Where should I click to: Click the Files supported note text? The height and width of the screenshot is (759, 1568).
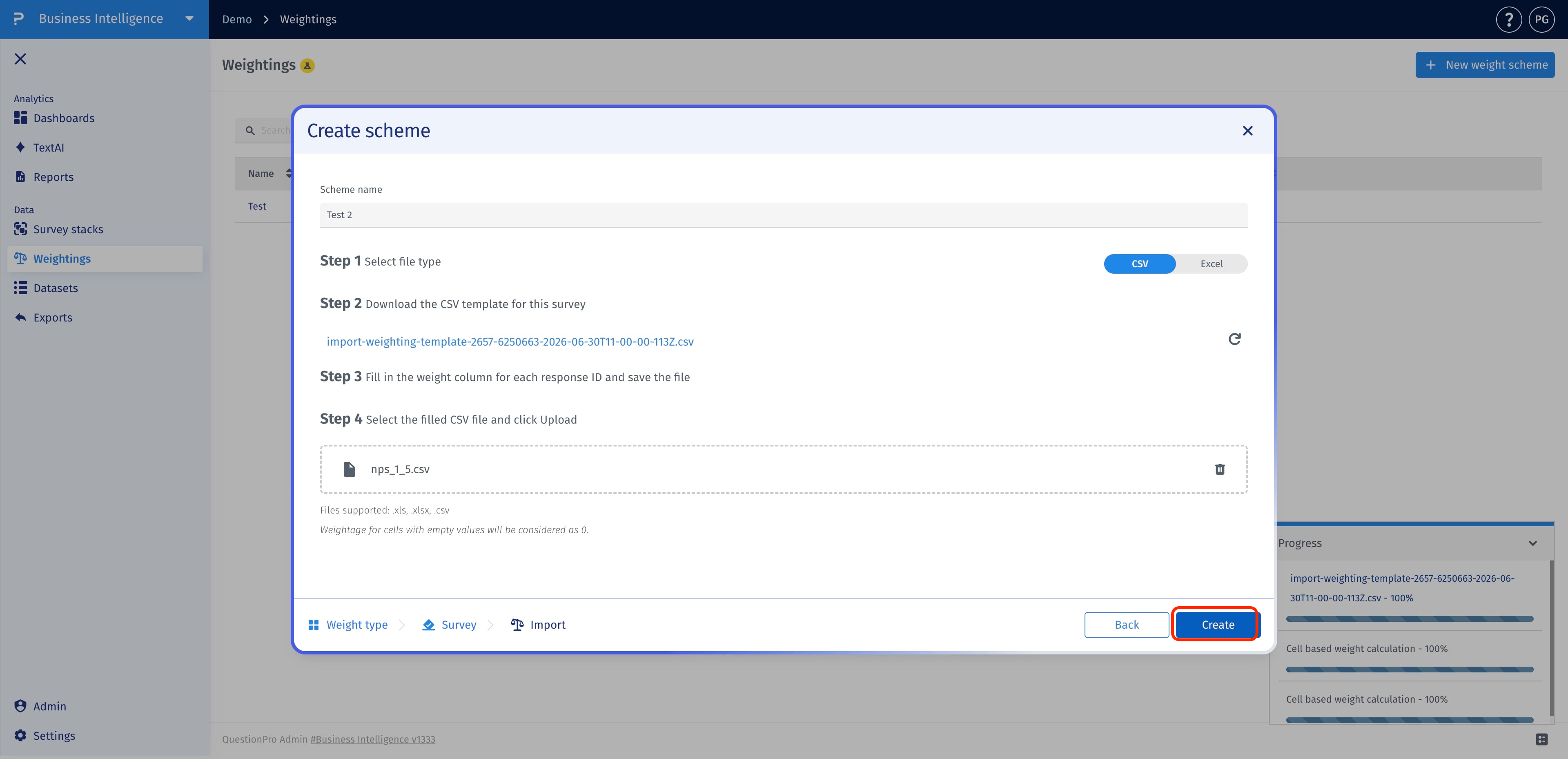tap(385, 510)
